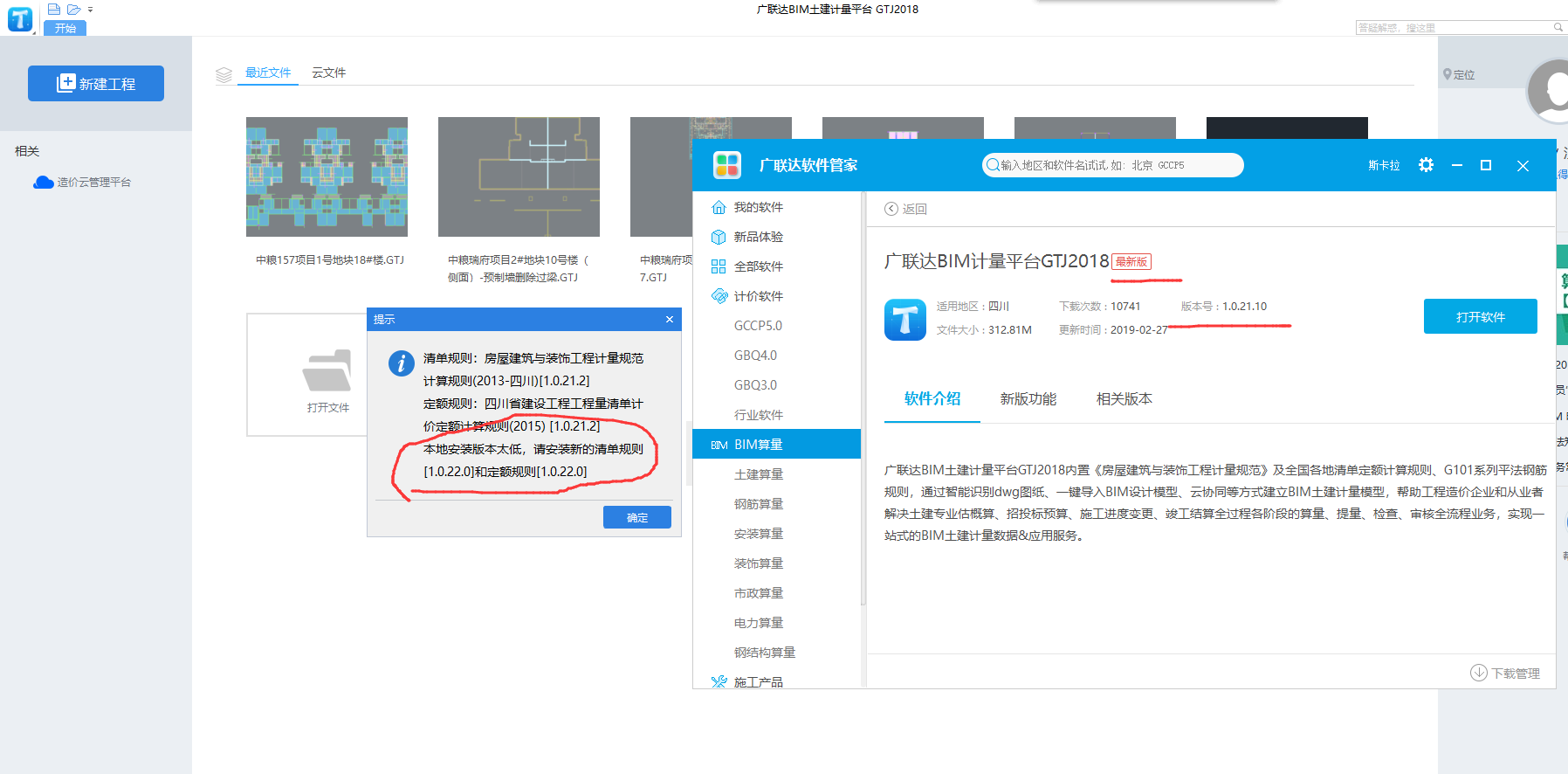Click the 全部软件 grid icon
1568x774 pixels.
(719, 266)
